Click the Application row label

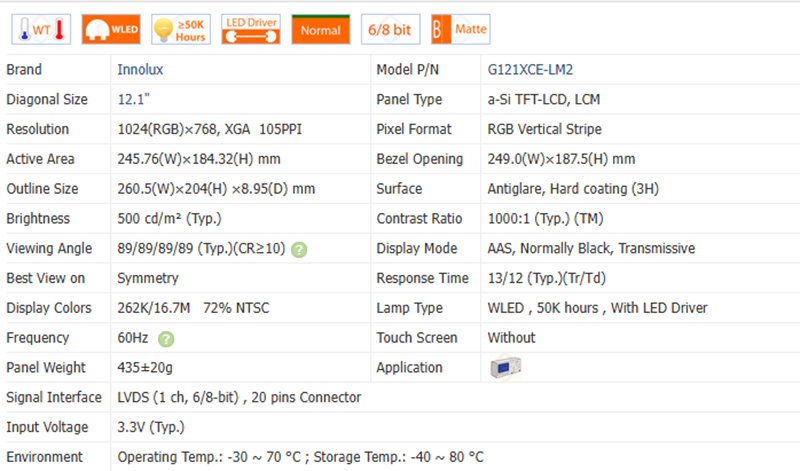(x=410, y=367)
